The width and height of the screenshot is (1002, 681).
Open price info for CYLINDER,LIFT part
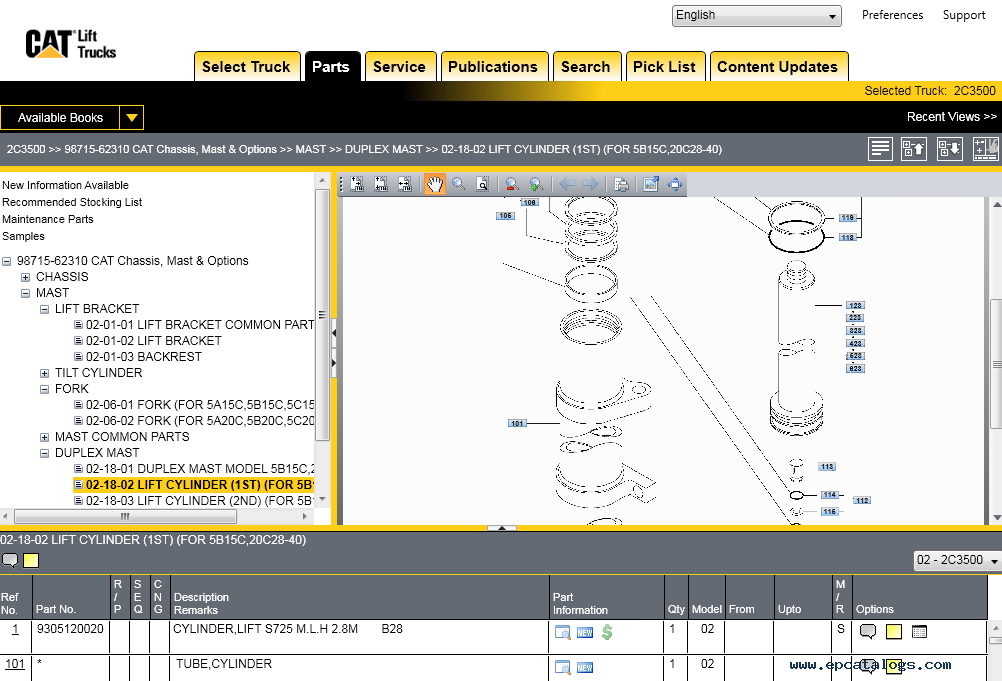point(607,632)
